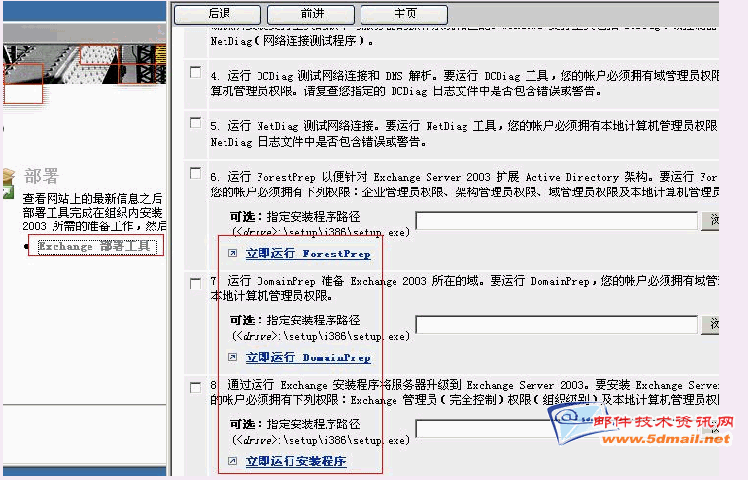Click the 可选：指定安装程序路径 label in step 8
The image size is (748, 480).
295,424
